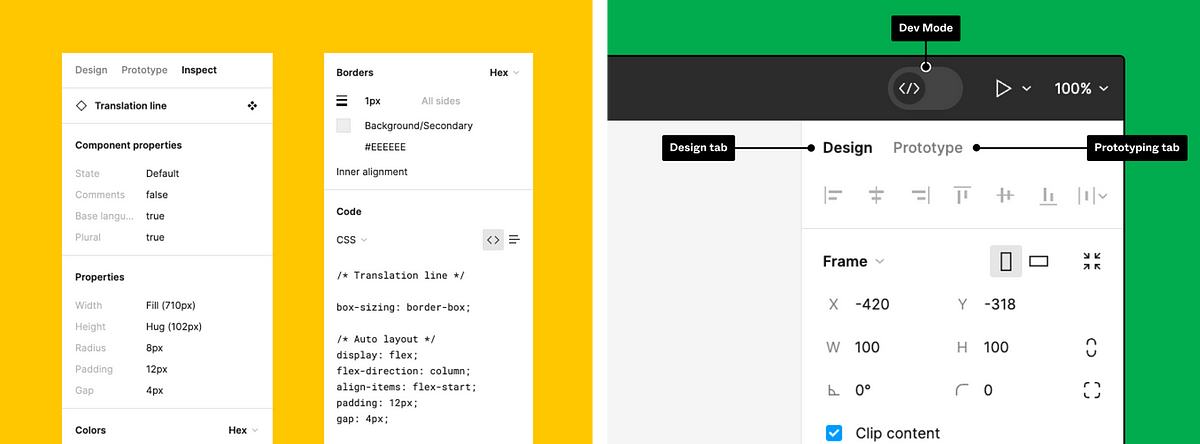Click the Translation line component name

[x=131, y=105]
